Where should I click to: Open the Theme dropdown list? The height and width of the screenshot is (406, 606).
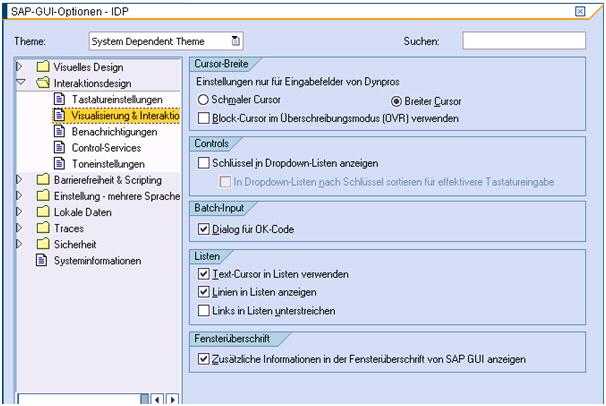[235, 42]
